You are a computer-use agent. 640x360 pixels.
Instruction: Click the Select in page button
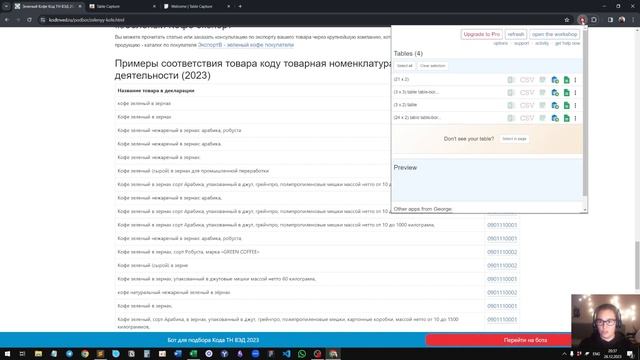514,139
